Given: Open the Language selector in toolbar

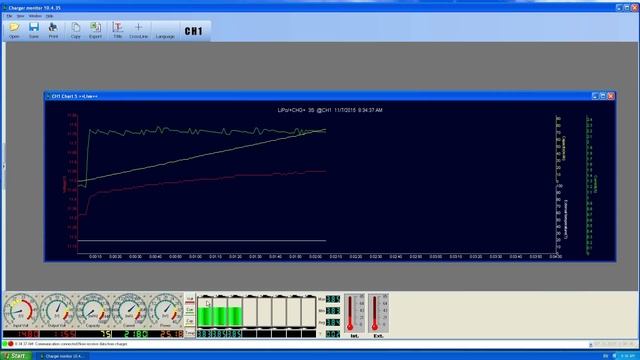Looking at the screenshot, I should coord(165,31).
